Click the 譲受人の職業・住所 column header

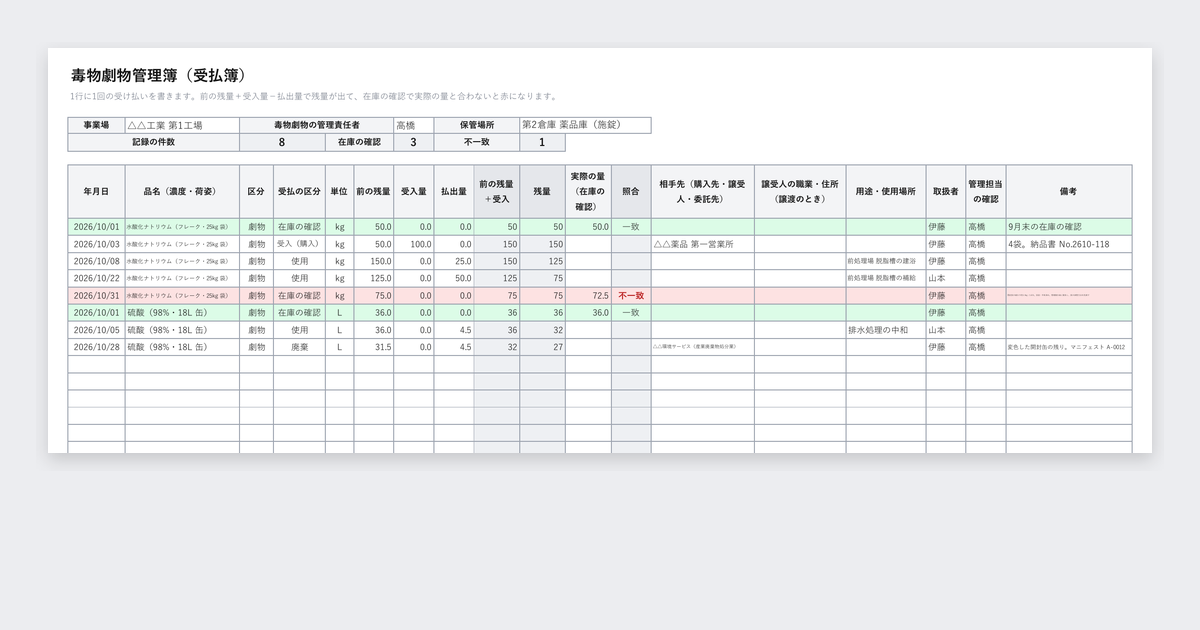(x=800, y=191)
